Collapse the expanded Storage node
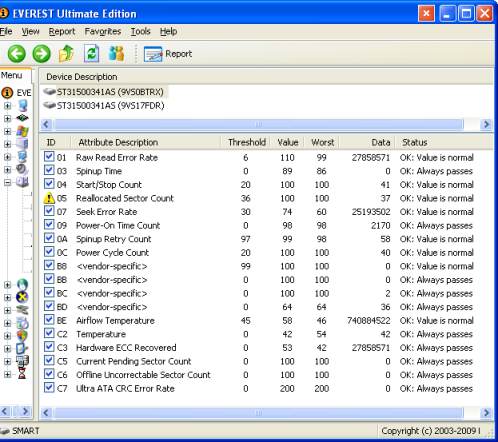Screen dimensions: 498x442 [7, 182]
